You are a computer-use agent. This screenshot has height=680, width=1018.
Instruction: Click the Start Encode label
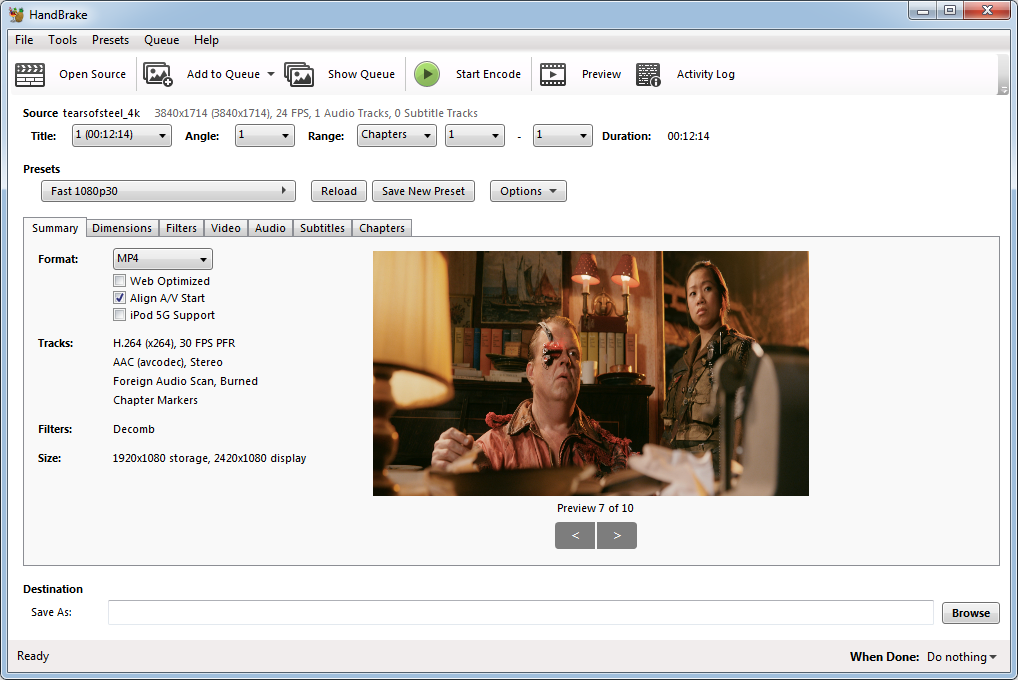click(x=488, y=74)
